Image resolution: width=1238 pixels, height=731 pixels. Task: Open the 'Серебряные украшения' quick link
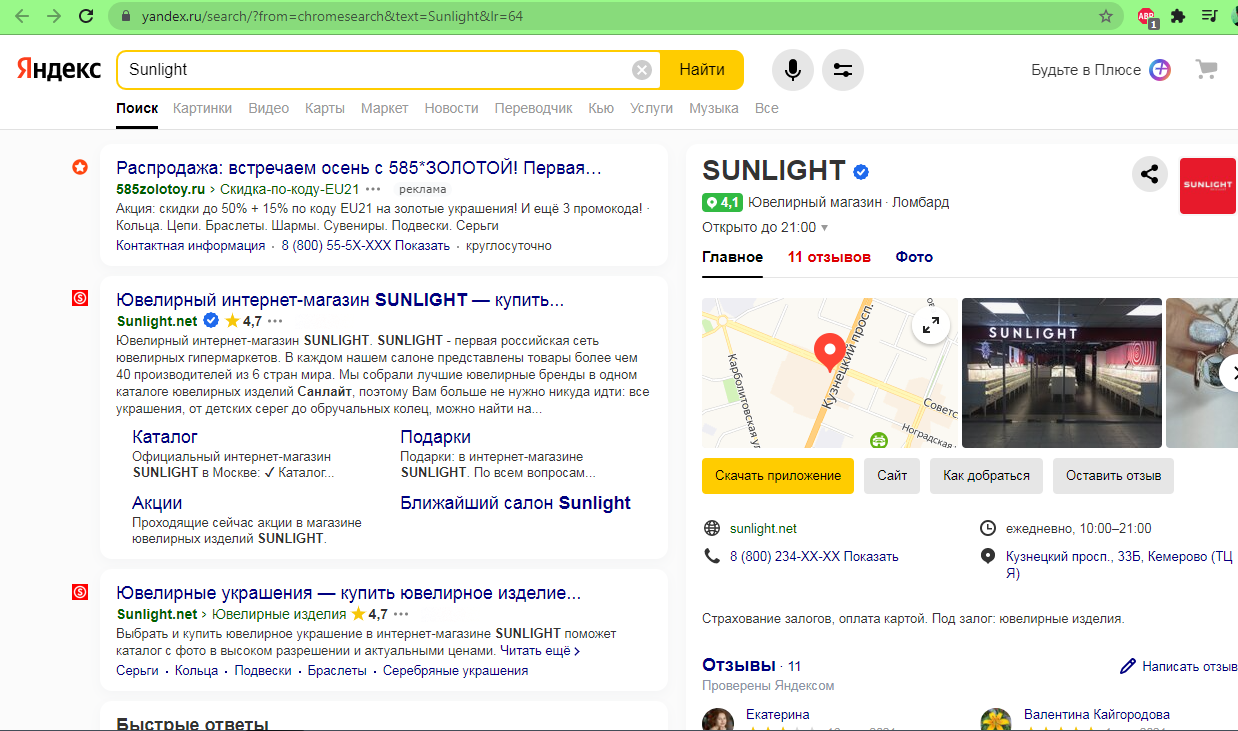tap(455, 671)
